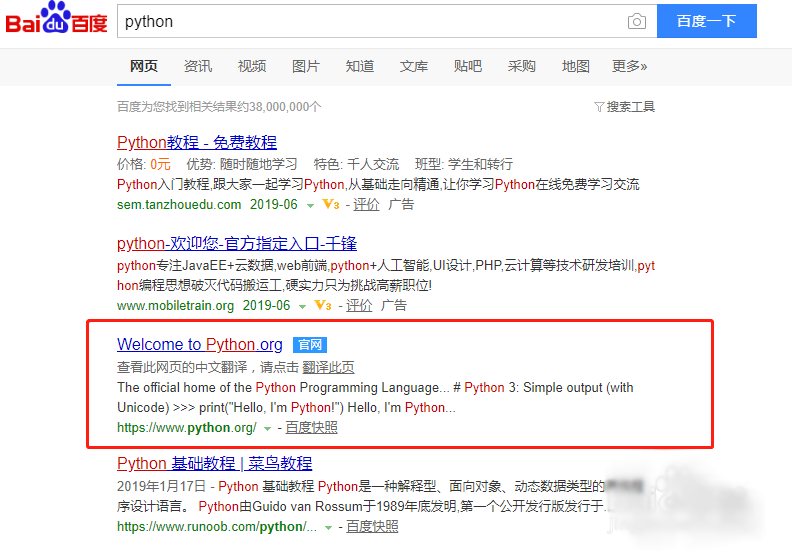792x551 pixels.
Task: Open 百度快照 for runoob.com
Action: pyautogui.click(x=372, y=527)
